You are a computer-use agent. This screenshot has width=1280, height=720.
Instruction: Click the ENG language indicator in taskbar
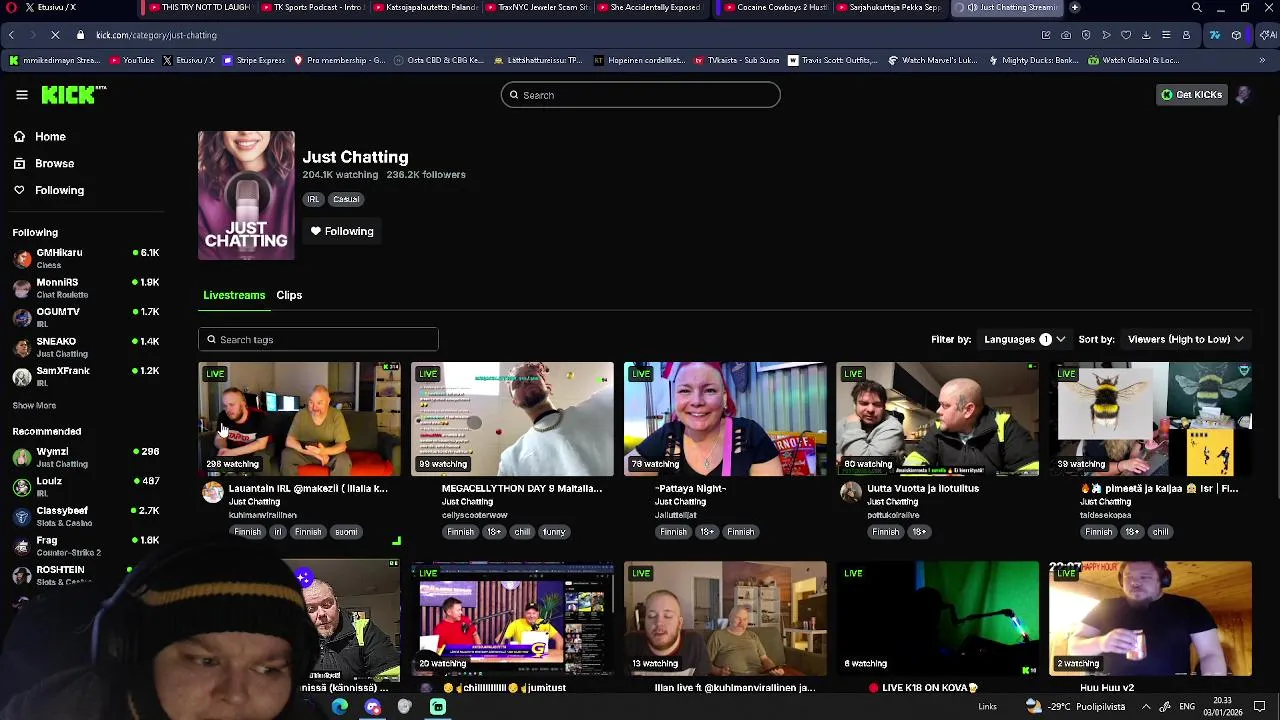(1188, 706)
